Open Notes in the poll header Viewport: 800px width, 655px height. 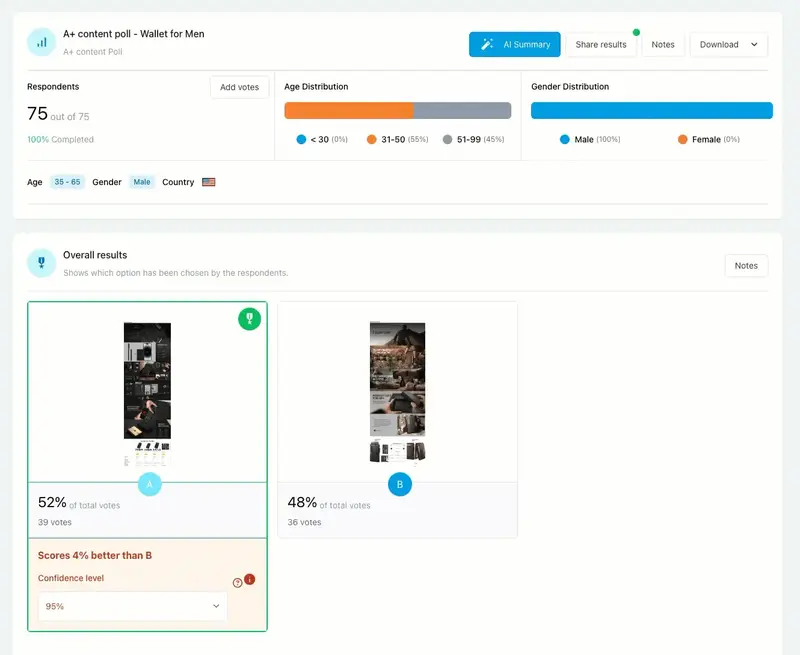(x=663, y=44)
